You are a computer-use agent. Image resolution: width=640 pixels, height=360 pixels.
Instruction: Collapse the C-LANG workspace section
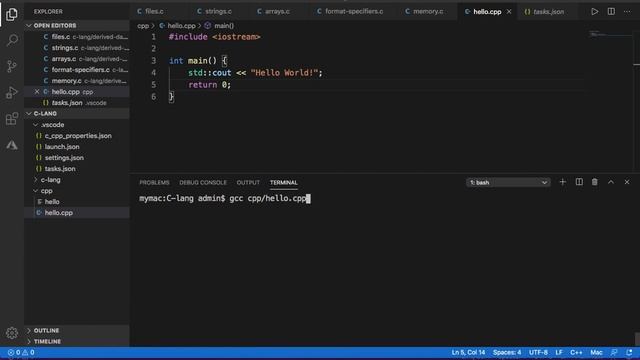77,113
